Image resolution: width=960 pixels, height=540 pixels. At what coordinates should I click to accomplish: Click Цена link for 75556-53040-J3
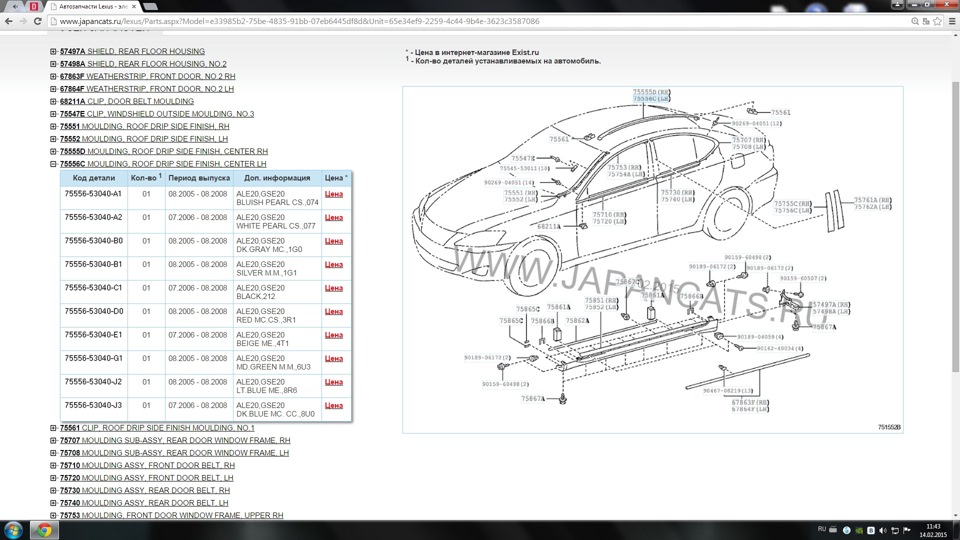334,405
